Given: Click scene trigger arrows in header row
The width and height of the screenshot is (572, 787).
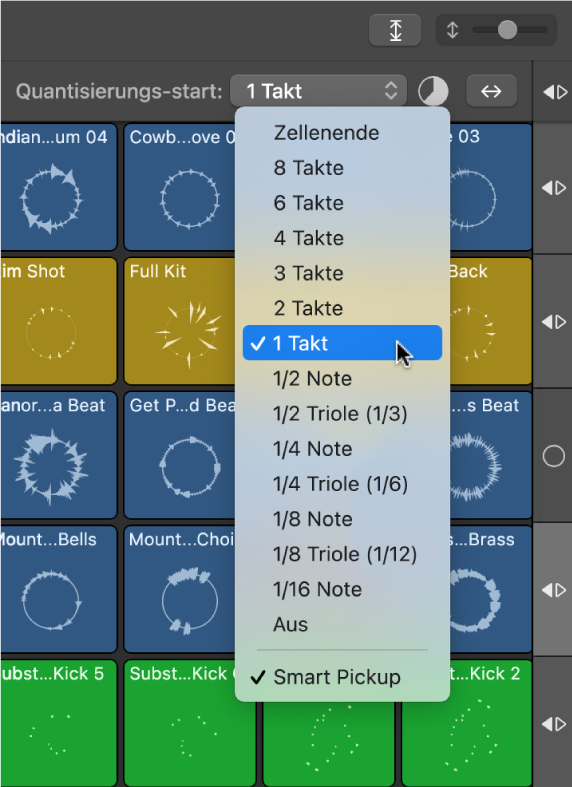Looking at the screenshot, I should [555, 92].
